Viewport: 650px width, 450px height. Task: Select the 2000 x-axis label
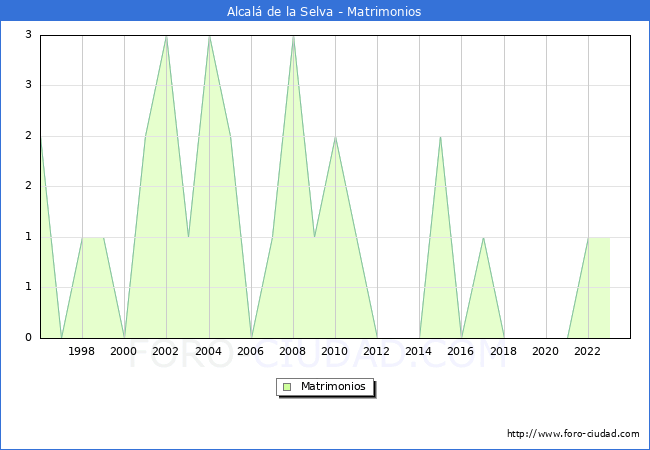pos(124,351)
